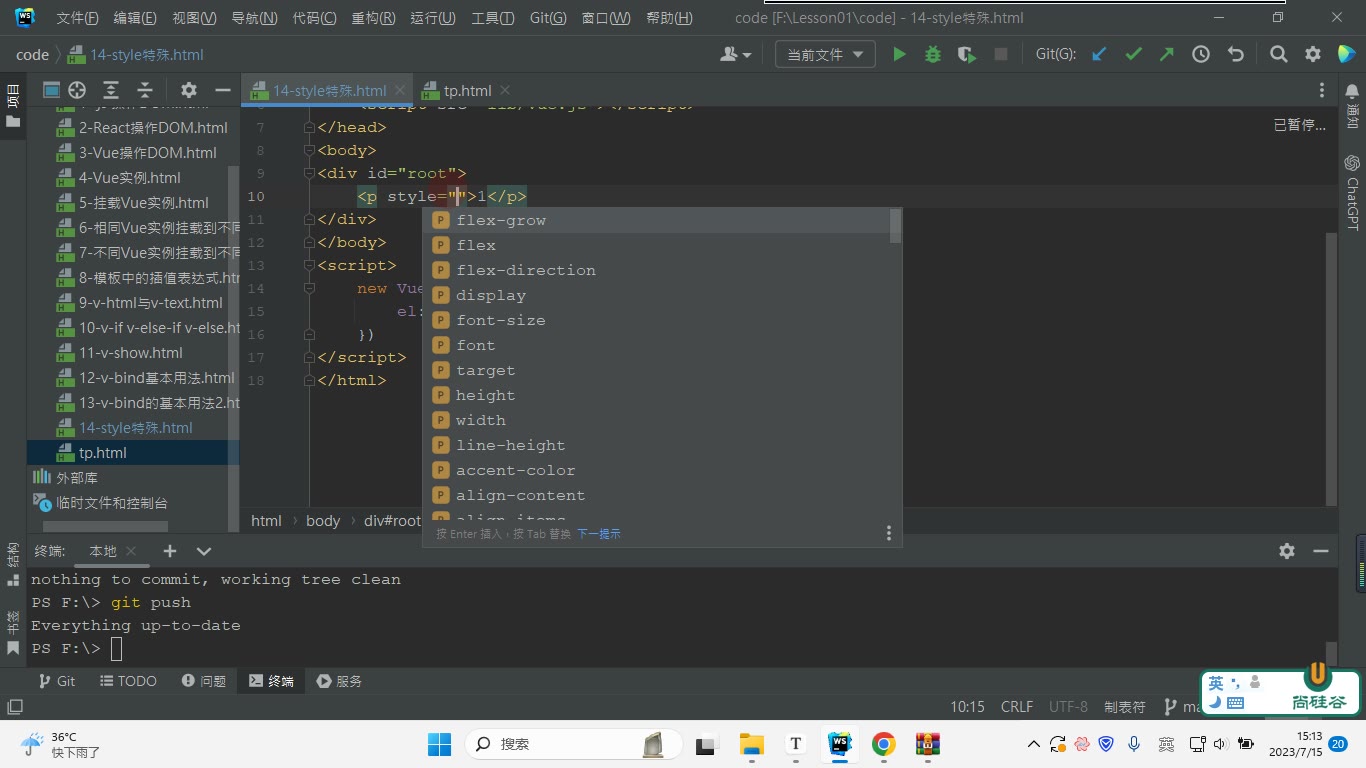Open the 工具 tools menu

point(492,18)
